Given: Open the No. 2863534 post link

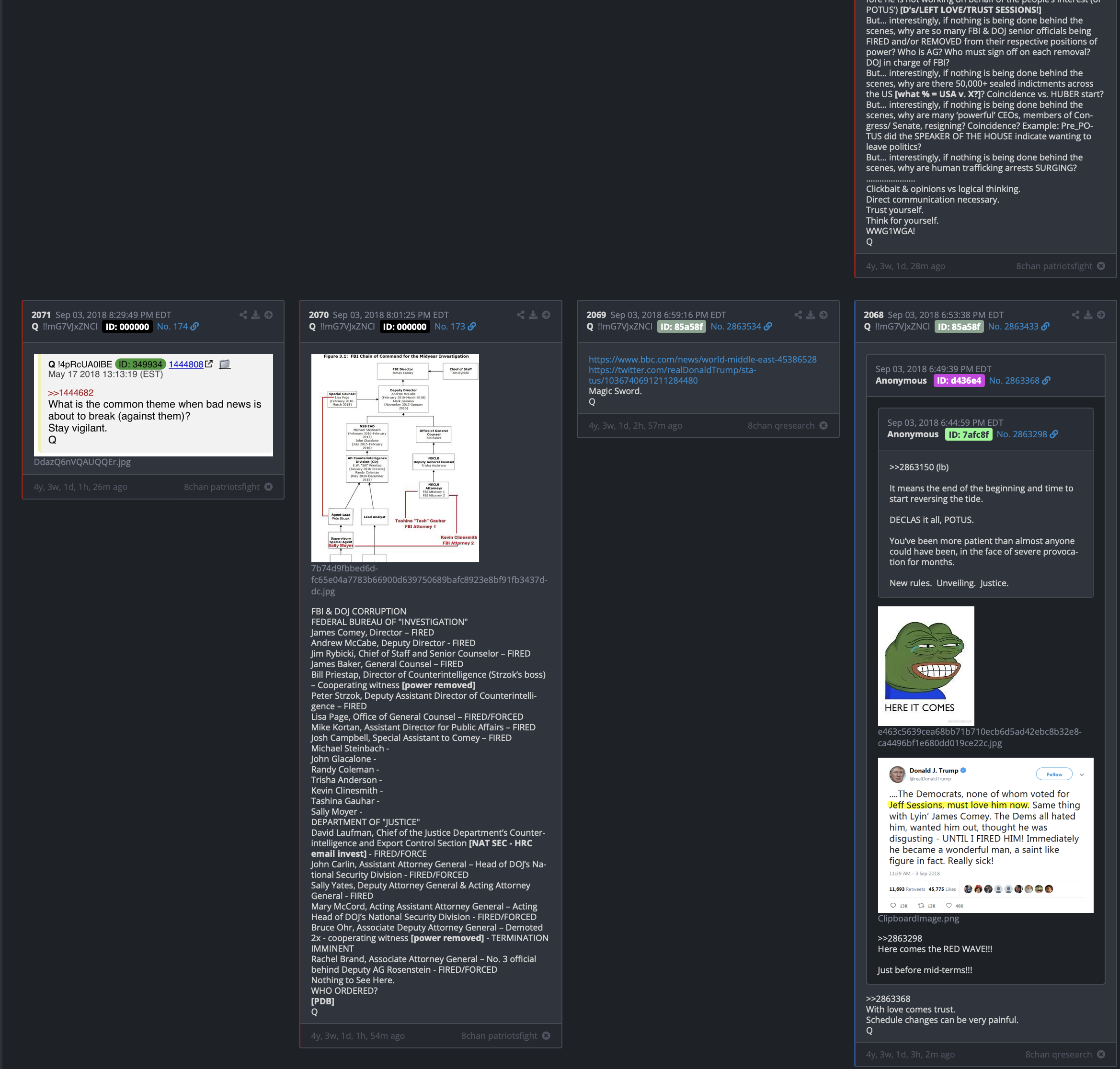Looking at the screenshot, I should point(736,327).
